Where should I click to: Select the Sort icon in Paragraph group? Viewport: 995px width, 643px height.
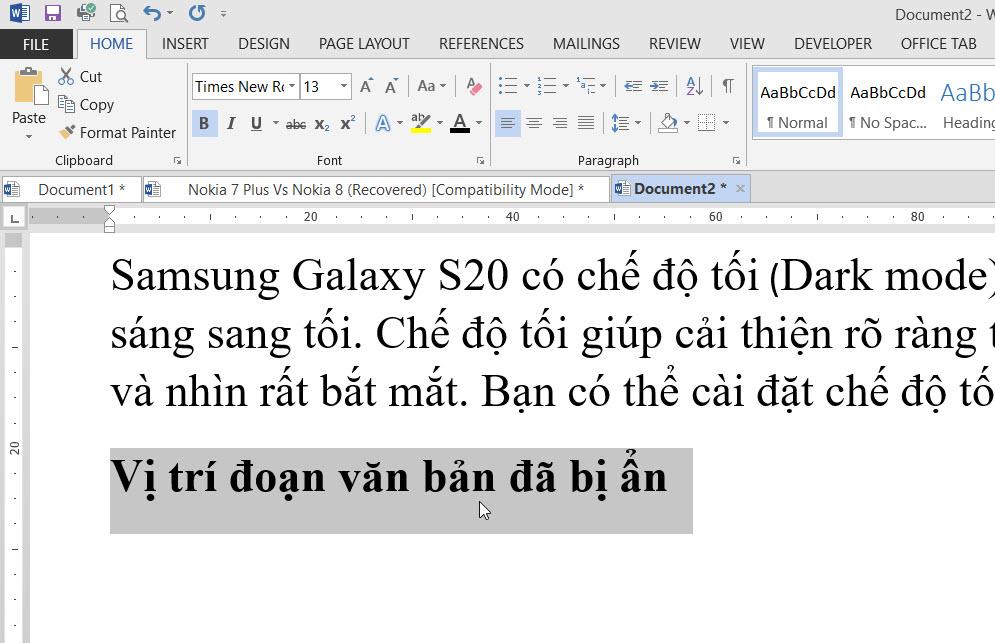(693, 86)
